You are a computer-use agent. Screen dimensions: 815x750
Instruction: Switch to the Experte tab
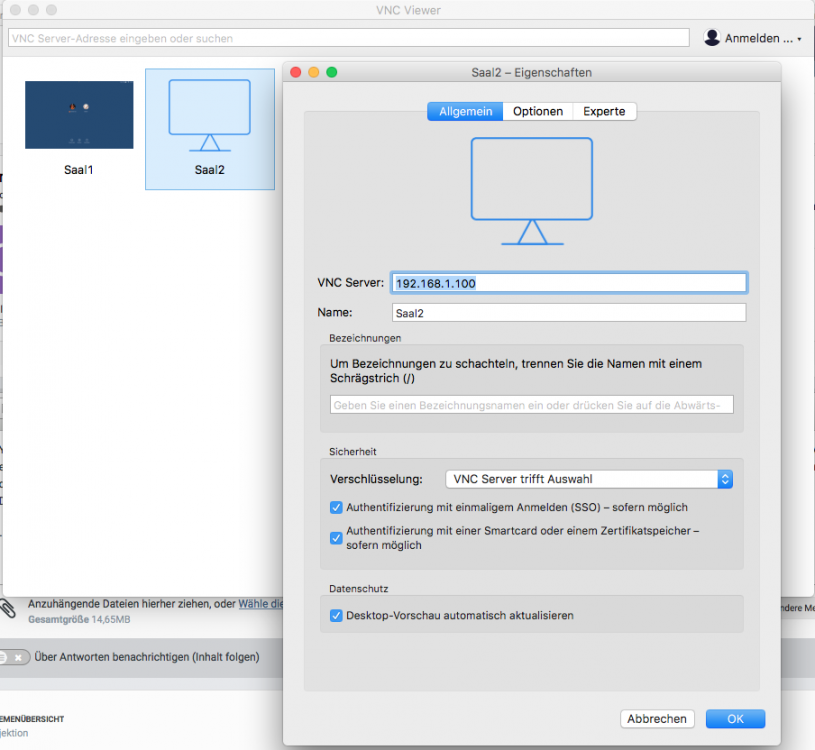[x=604, y=112]
